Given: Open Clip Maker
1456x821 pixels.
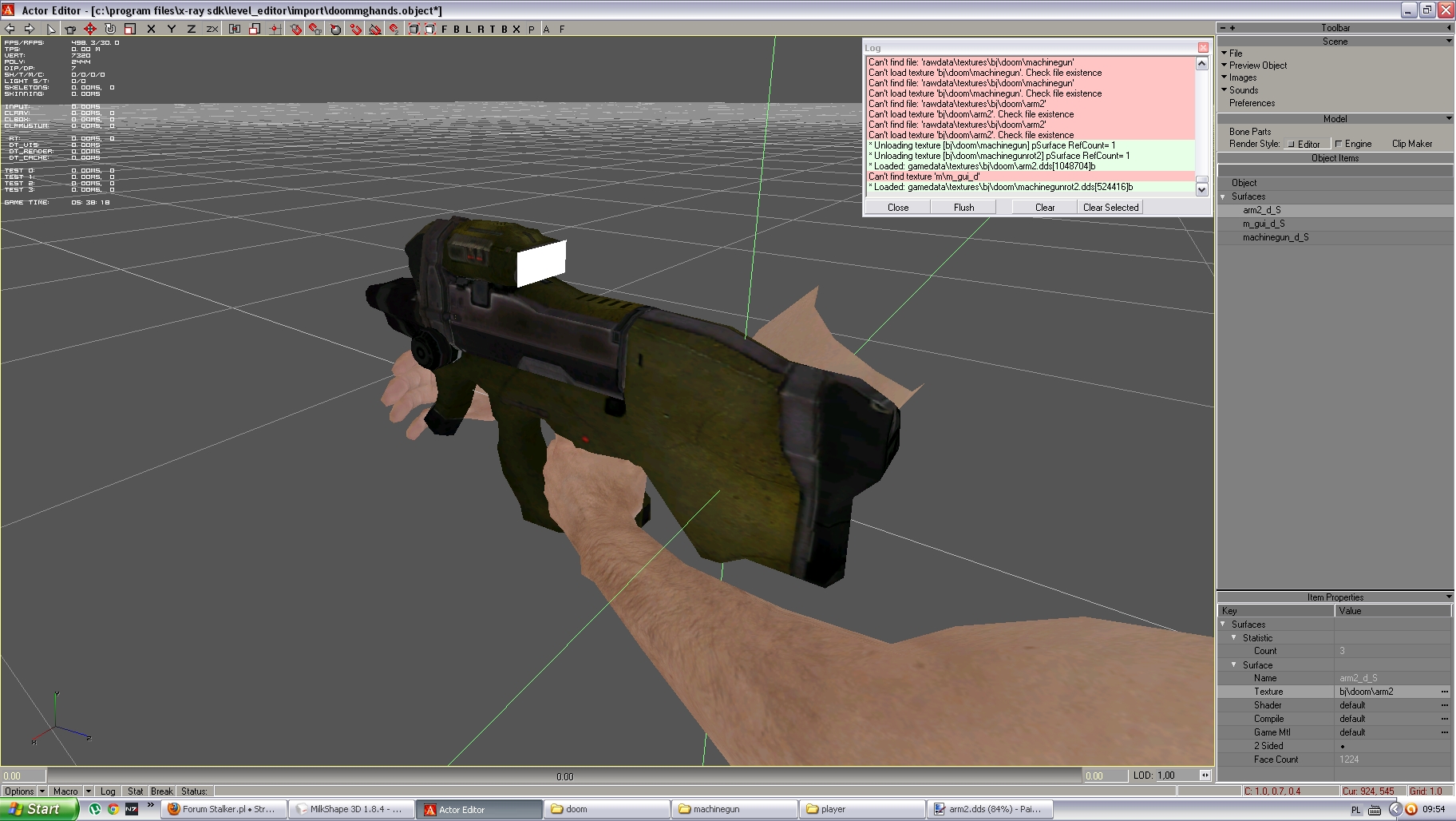Looking at the screenshot, I should pyautogui.click(x=1412, y=144).
